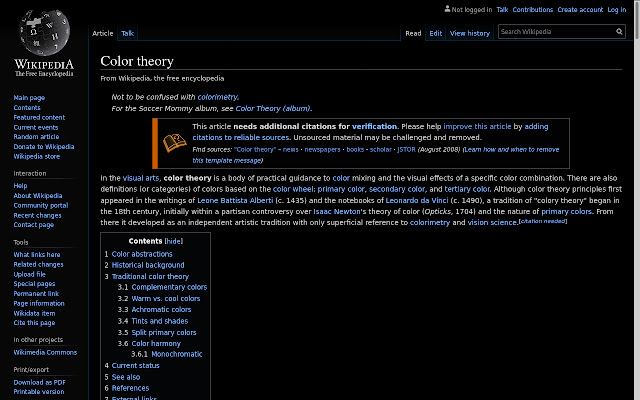
Task: Open the View history tab
Action: [470, 33]
